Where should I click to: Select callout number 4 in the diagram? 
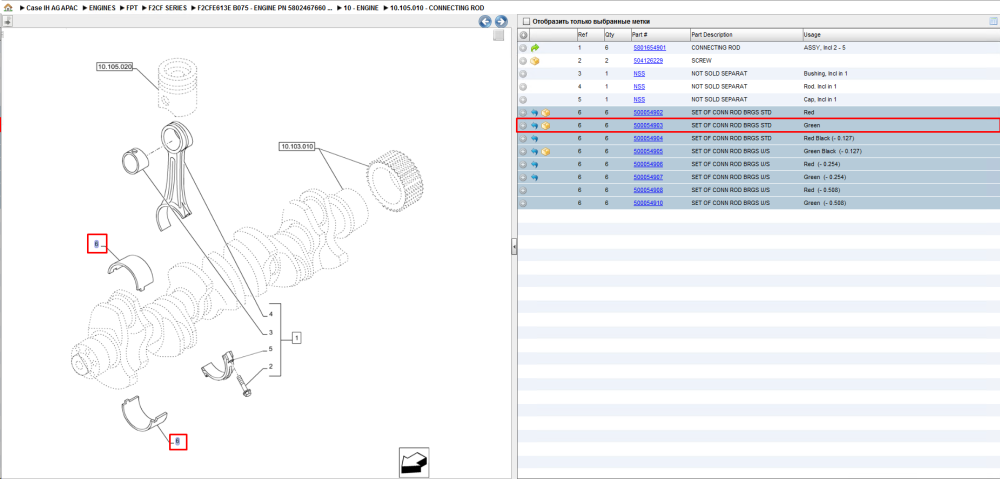pos(271,315)
